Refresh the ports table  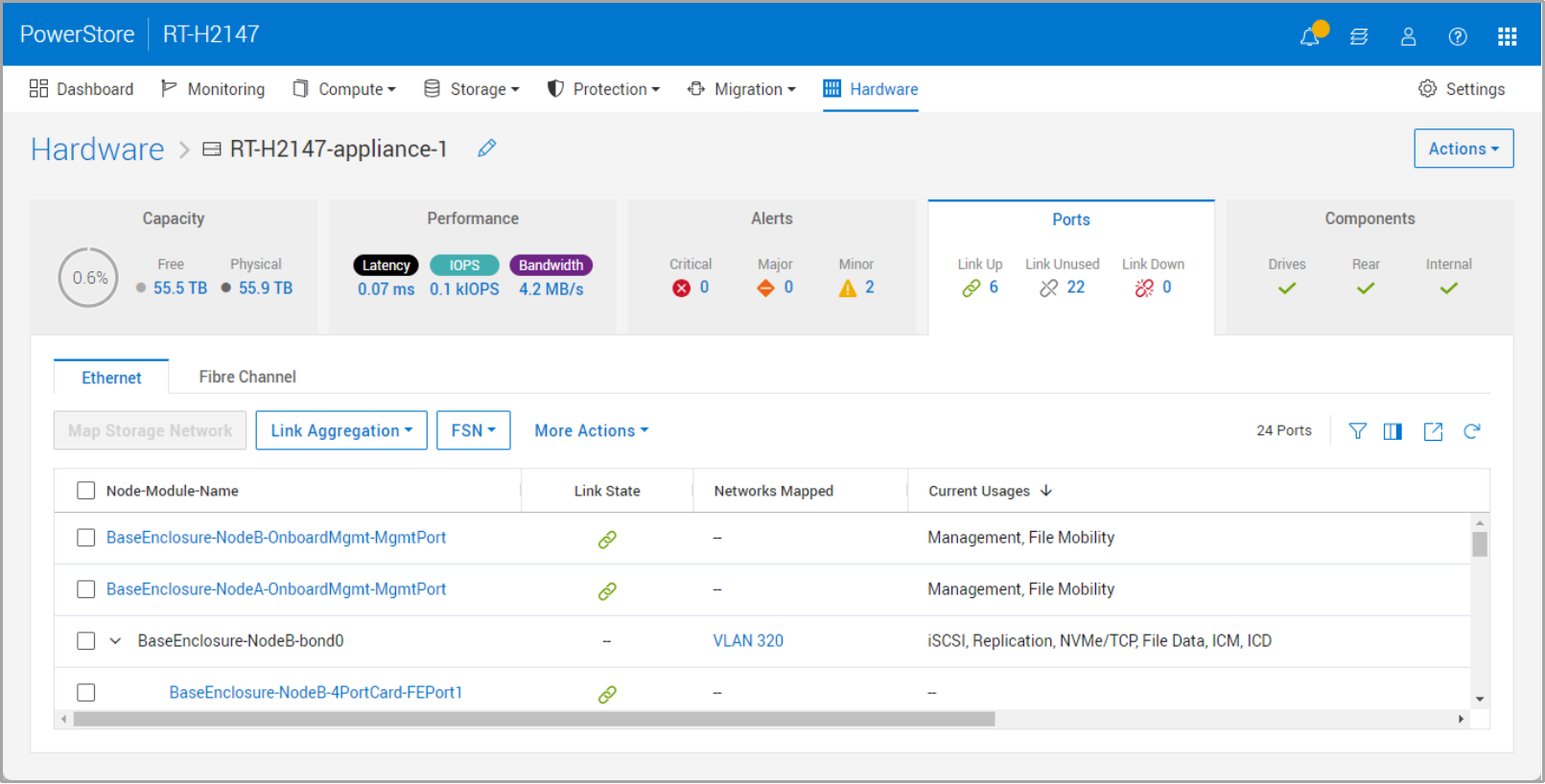point(1472,431)
